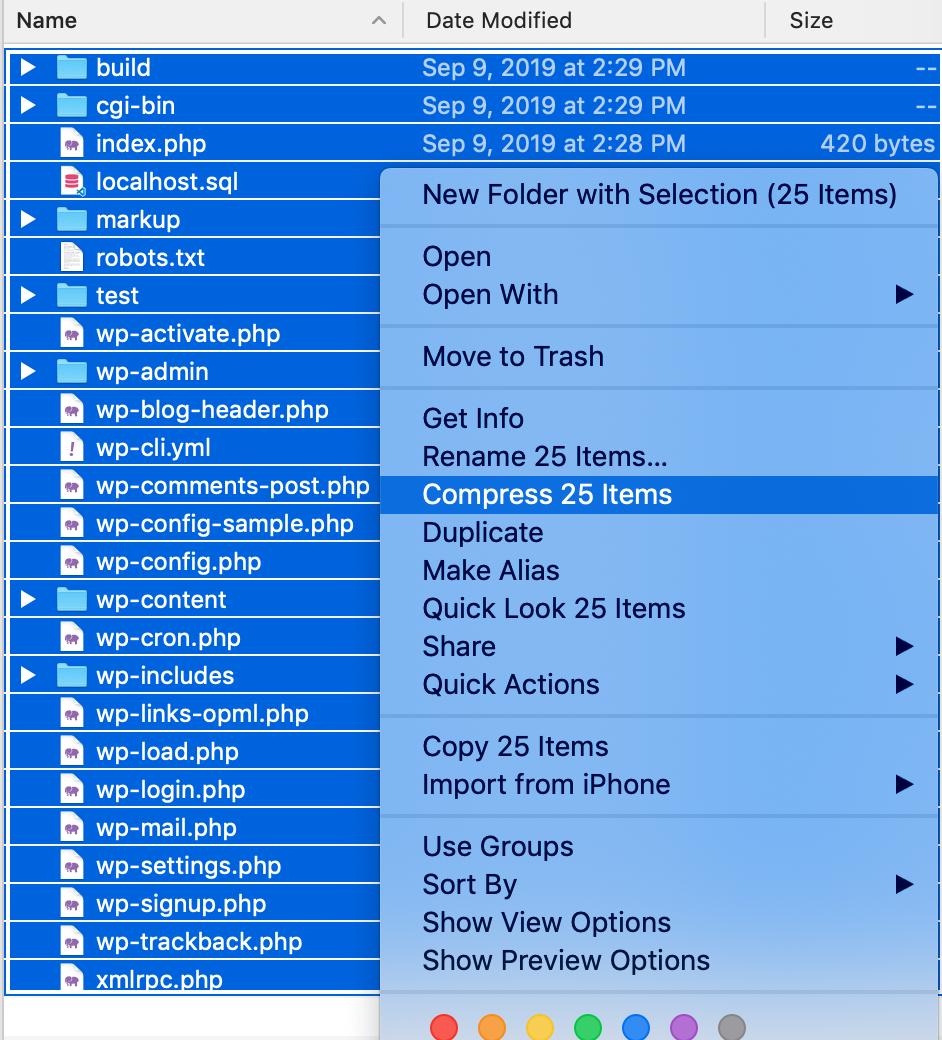942x1040 pixels.
Task: Click the wp-admin folder icon
Action: 72,371
